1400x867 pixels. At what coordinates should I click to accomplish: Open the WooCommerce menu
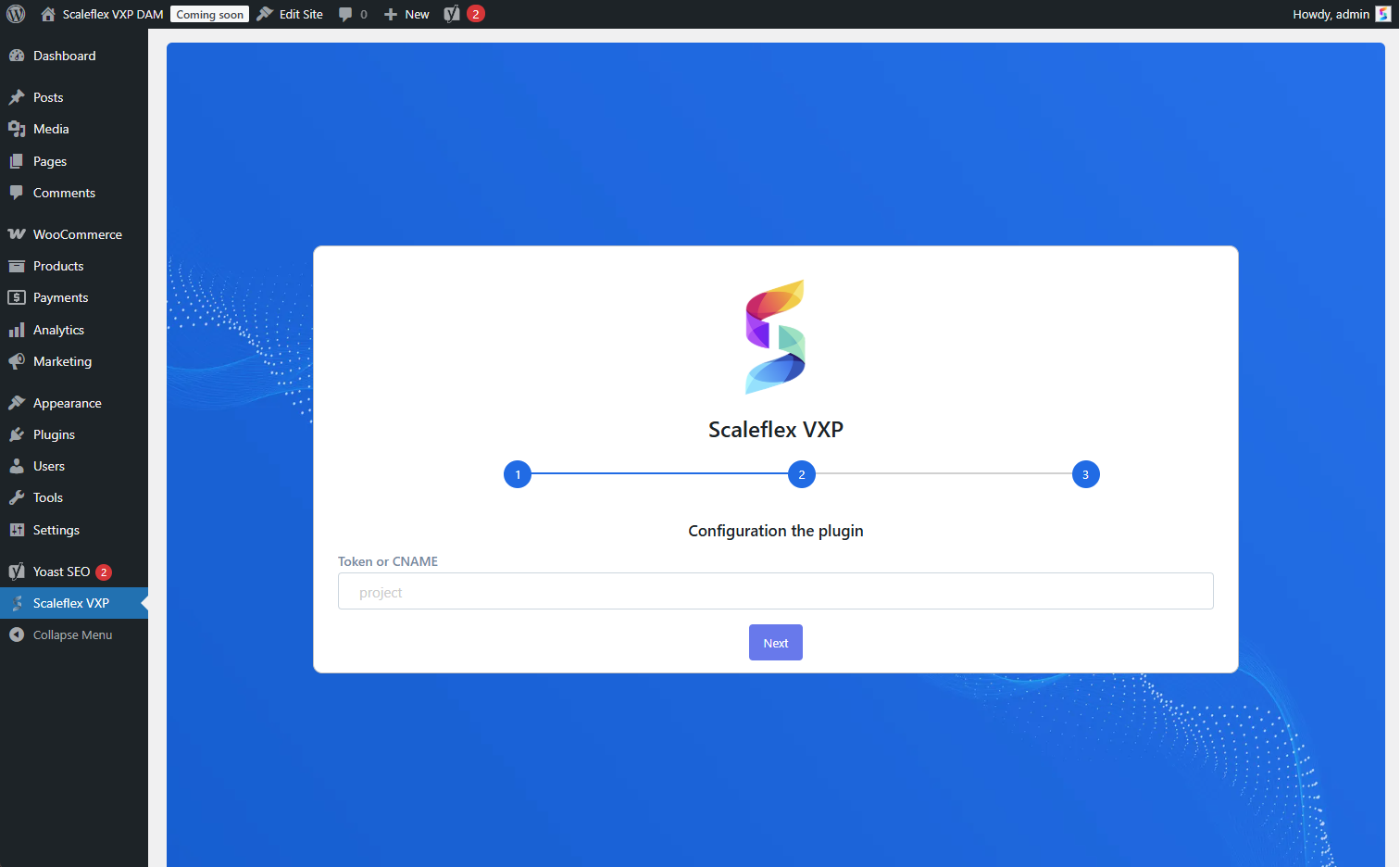coord(74,234)
